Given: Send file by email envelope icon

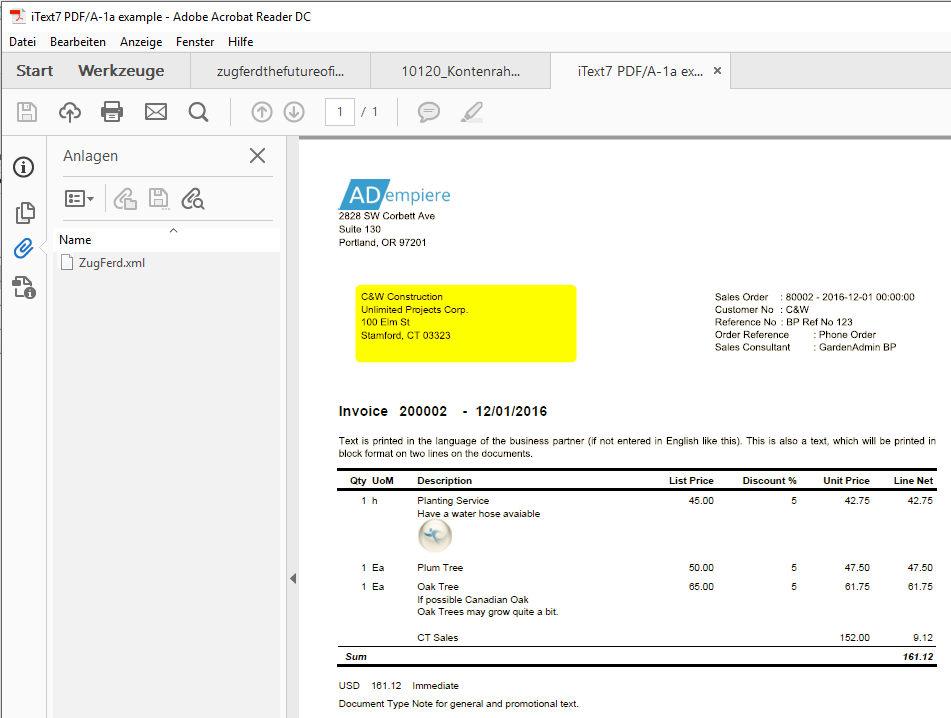Looking at the screenshot, I should pos(156,112).
